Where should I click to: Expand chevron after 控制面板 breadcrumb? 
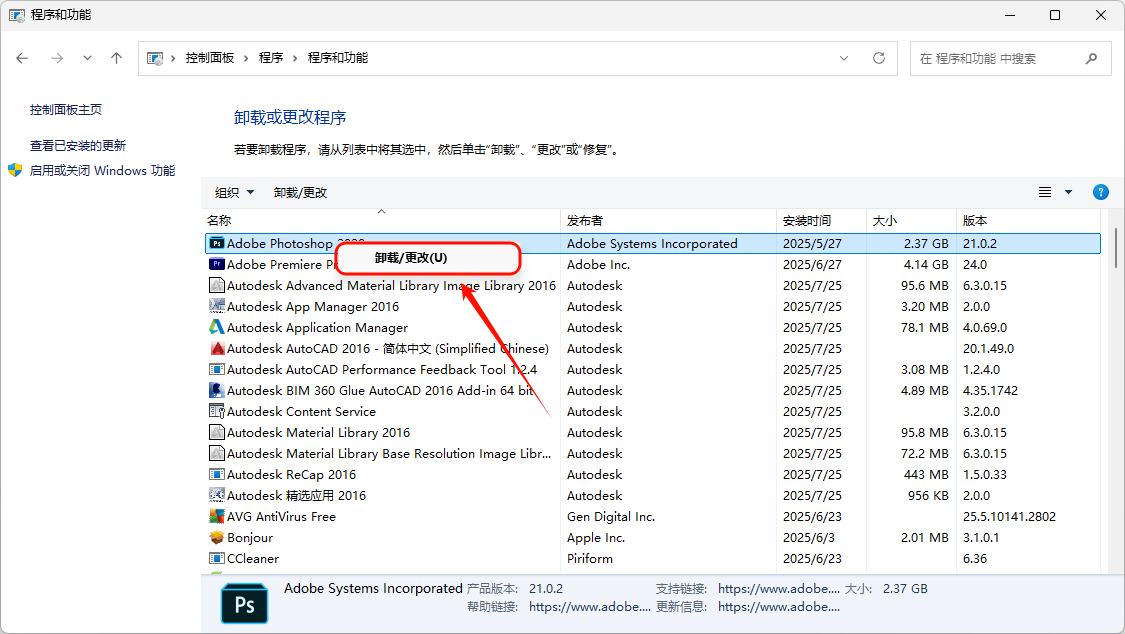pos(246,58)
